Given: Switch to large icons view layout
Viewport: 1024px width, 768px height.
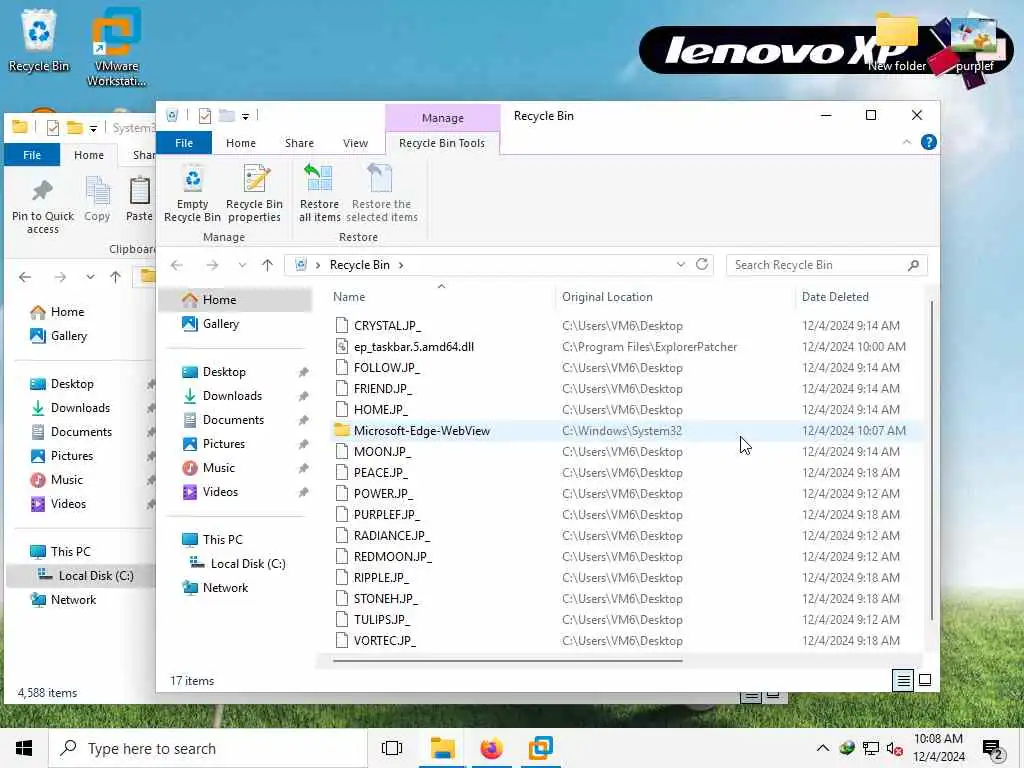Looking at the screenshot, I should pos(925,680).
